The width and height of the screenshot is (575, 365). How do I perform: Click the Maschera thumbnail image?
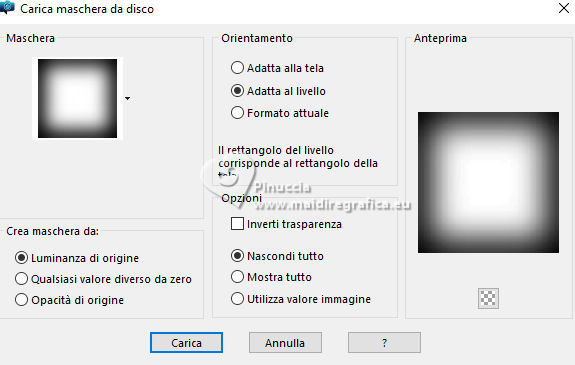pos(77,98)
